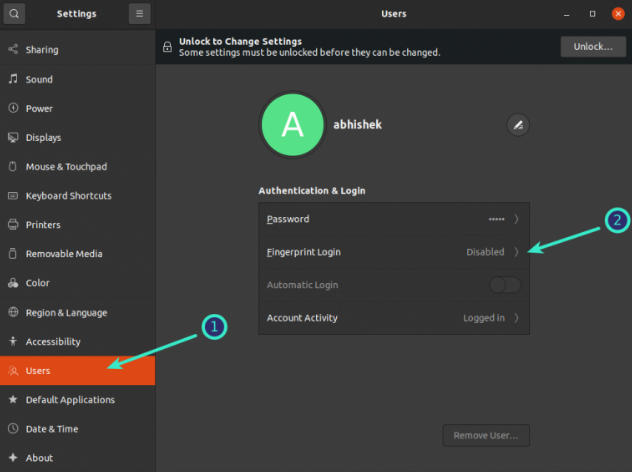Image resolution: width=632 pixels, height=472 pixels.
Task: Toggle the Automatic Login switch
Action: [x=505, y=285]
